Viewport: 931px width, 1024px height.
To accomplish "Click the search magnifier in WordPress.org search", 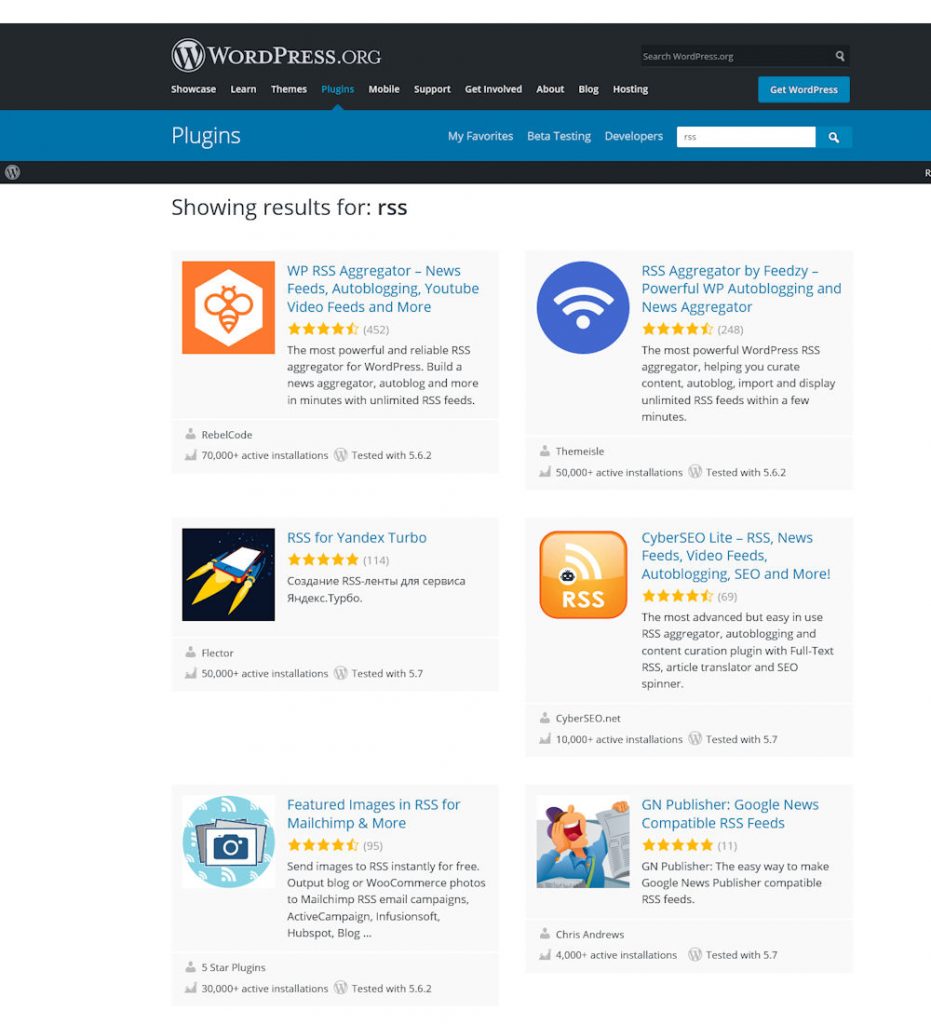I will tap(840, 56).
